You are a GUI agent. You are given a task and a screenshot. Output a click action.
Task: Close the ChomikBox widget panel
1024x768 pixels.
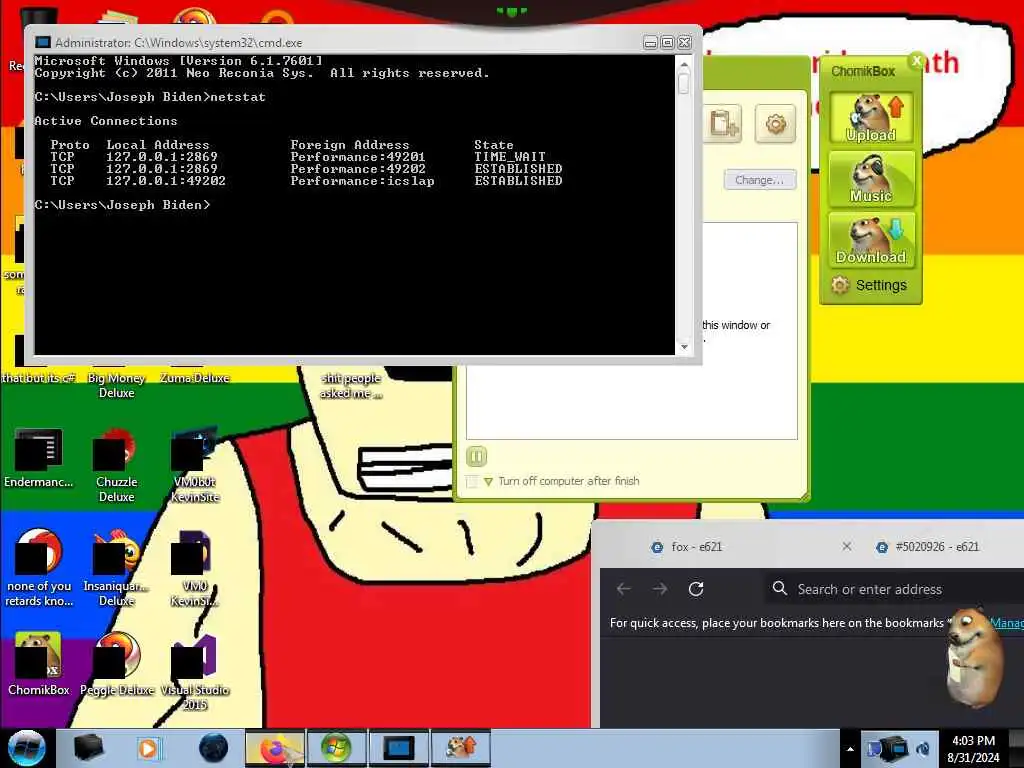tap(917, 61)
